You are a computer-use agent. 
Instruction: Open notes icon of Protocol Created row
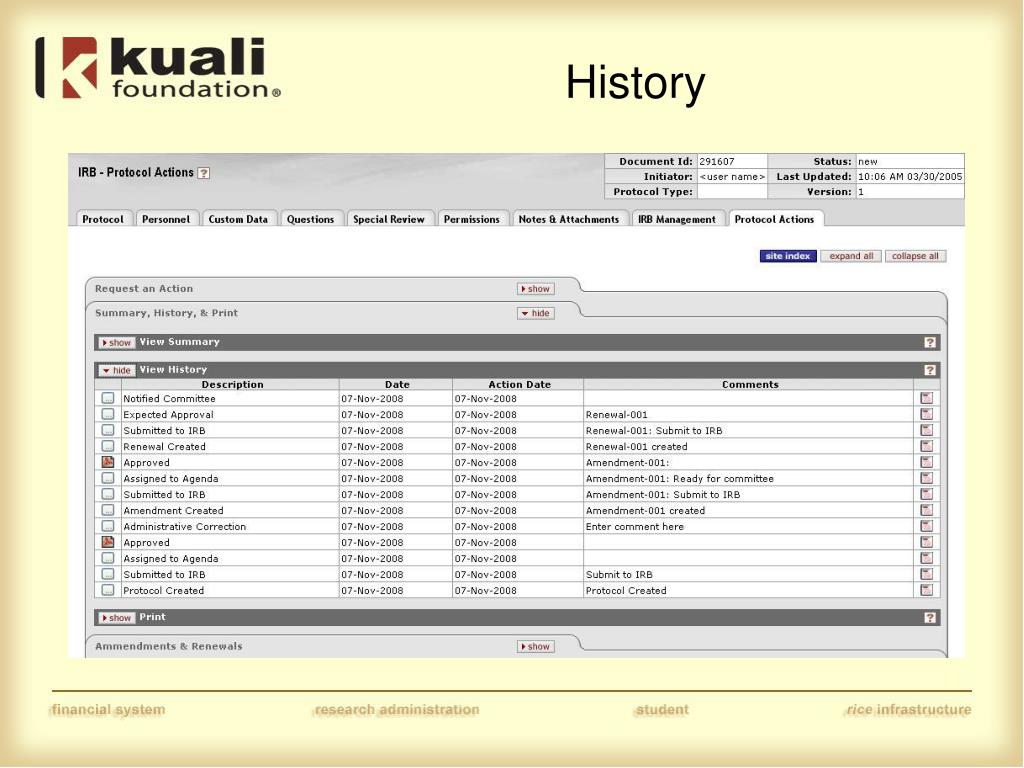coord(926,590)
